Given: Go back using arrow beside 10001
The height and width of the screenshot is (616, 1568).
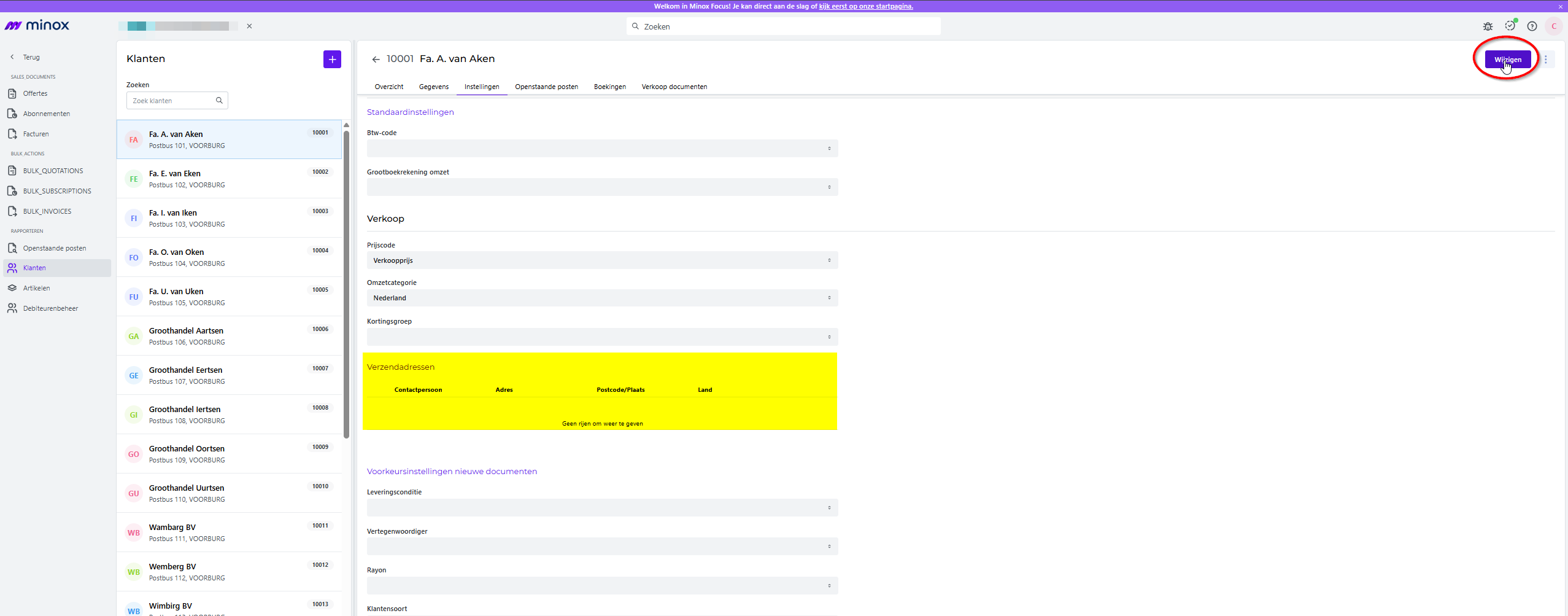Looking at the screenshot, I should (376, 60).
